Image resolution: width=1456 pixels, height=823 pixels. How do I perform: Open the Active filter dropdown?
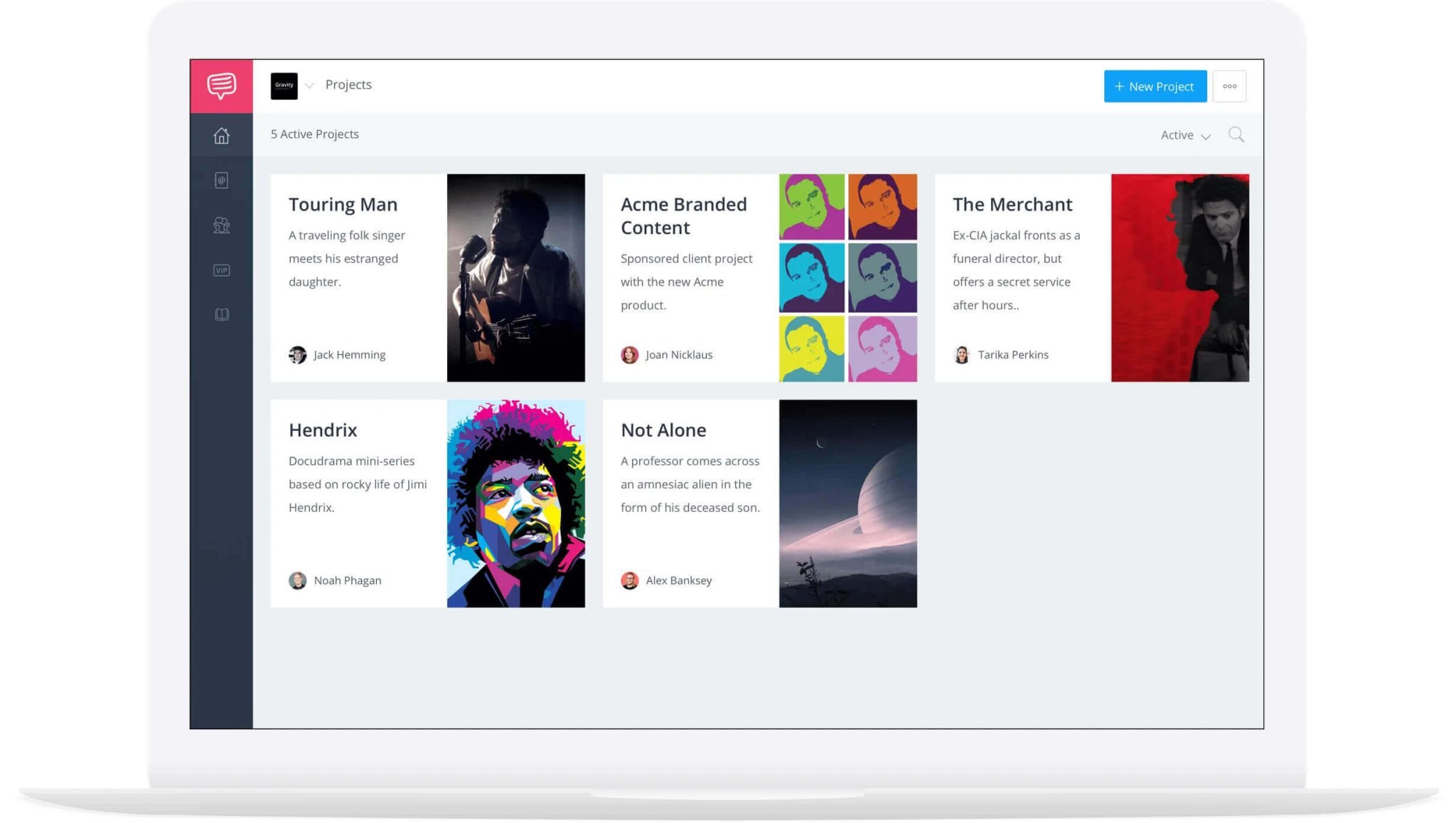coord(1185,135)
